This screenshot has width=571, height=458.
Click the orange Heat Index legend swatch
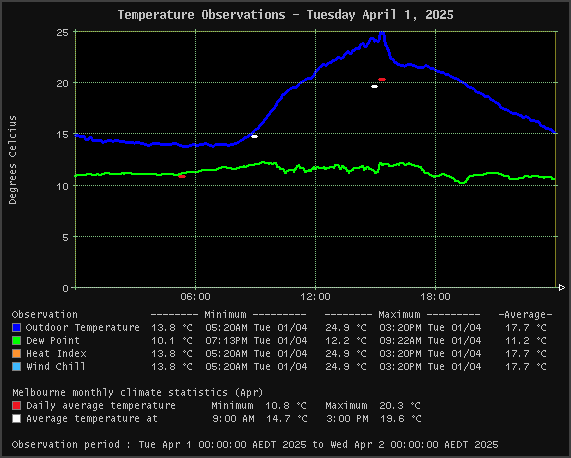pyautogui.click(x=16, y=354)
